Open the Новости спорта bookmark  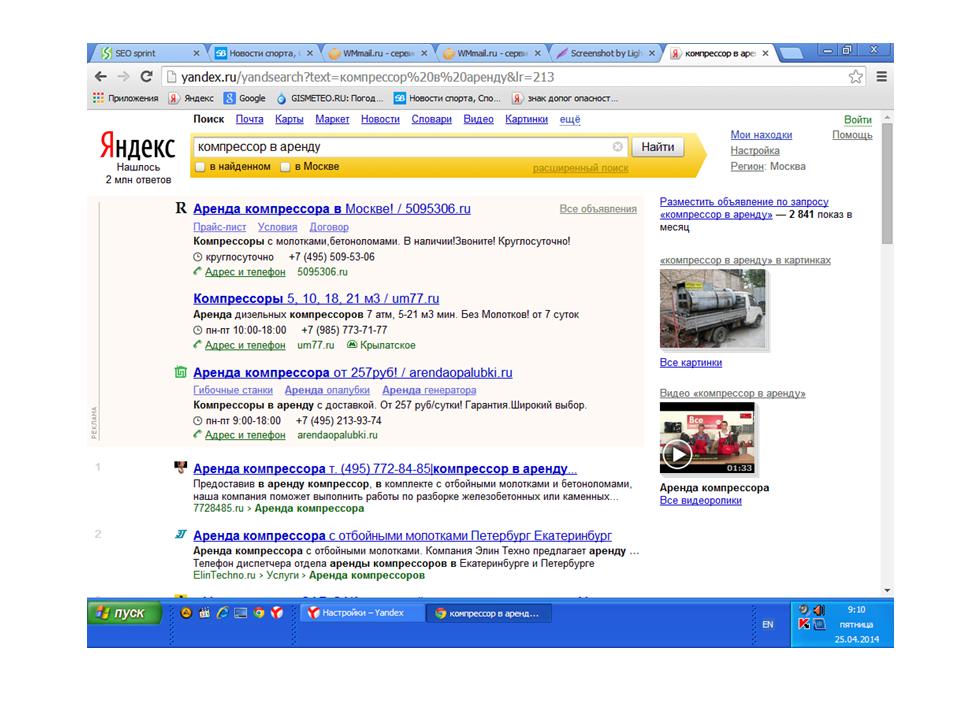[447, 98]
